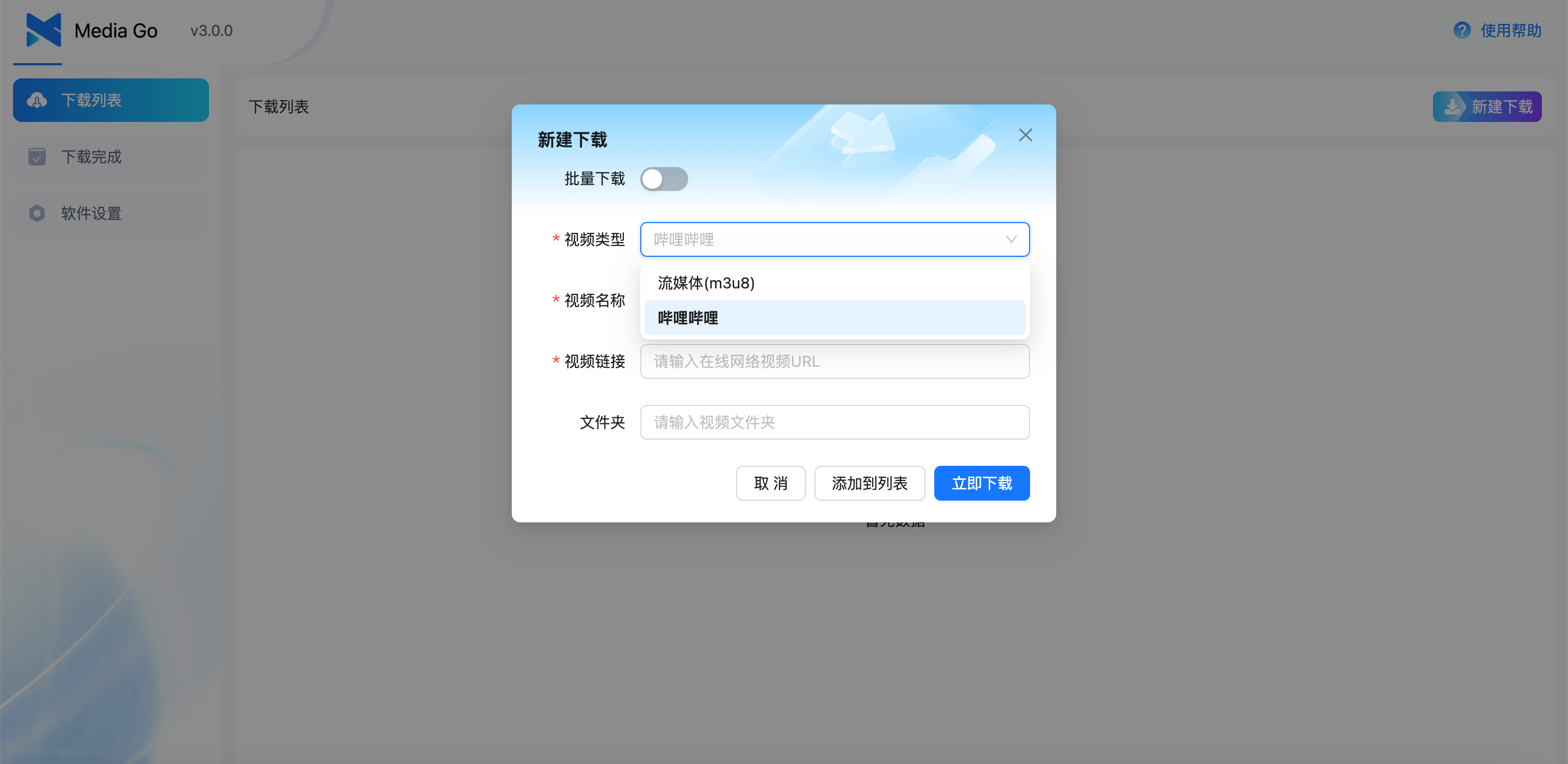
Task: Click the help question mark icon
Action: pyautogui.click(x=1461, y=30)
